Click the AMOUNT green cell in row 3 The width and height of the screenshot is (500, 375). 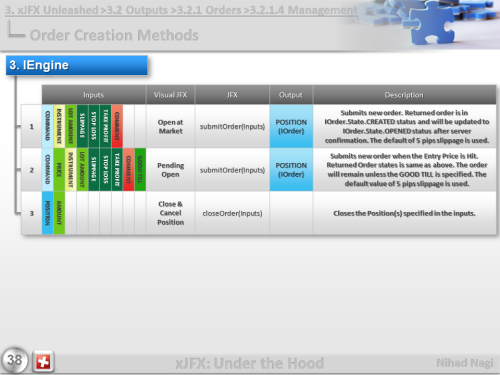point(59,213)
